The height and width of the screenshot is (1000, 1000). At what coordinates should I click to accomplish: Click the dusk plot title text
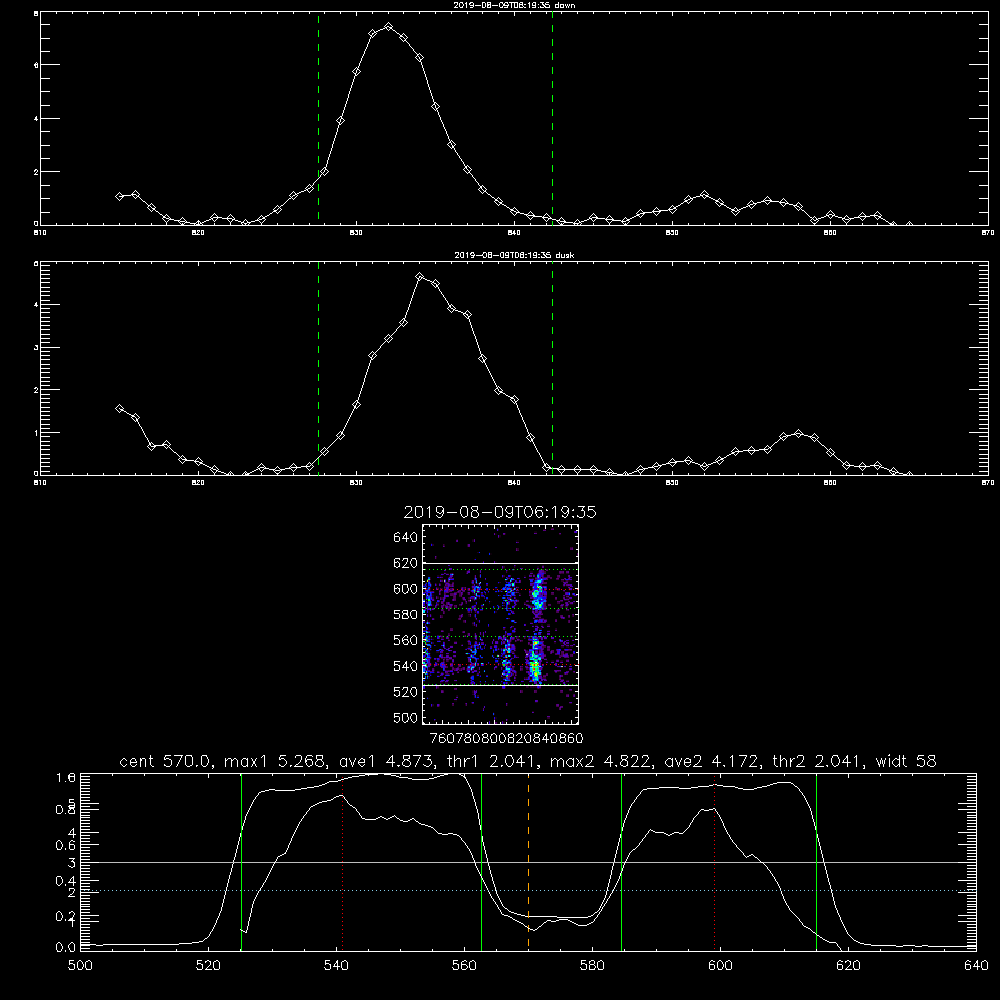click(514, 255)
